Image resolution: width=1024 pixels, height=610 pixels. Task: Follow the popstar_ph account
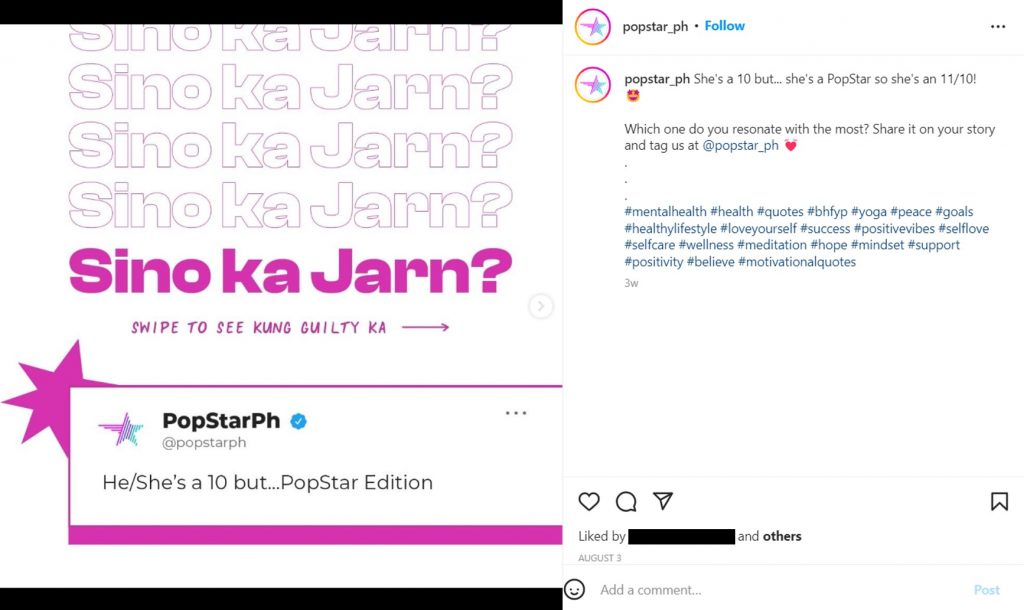(724, 26)
